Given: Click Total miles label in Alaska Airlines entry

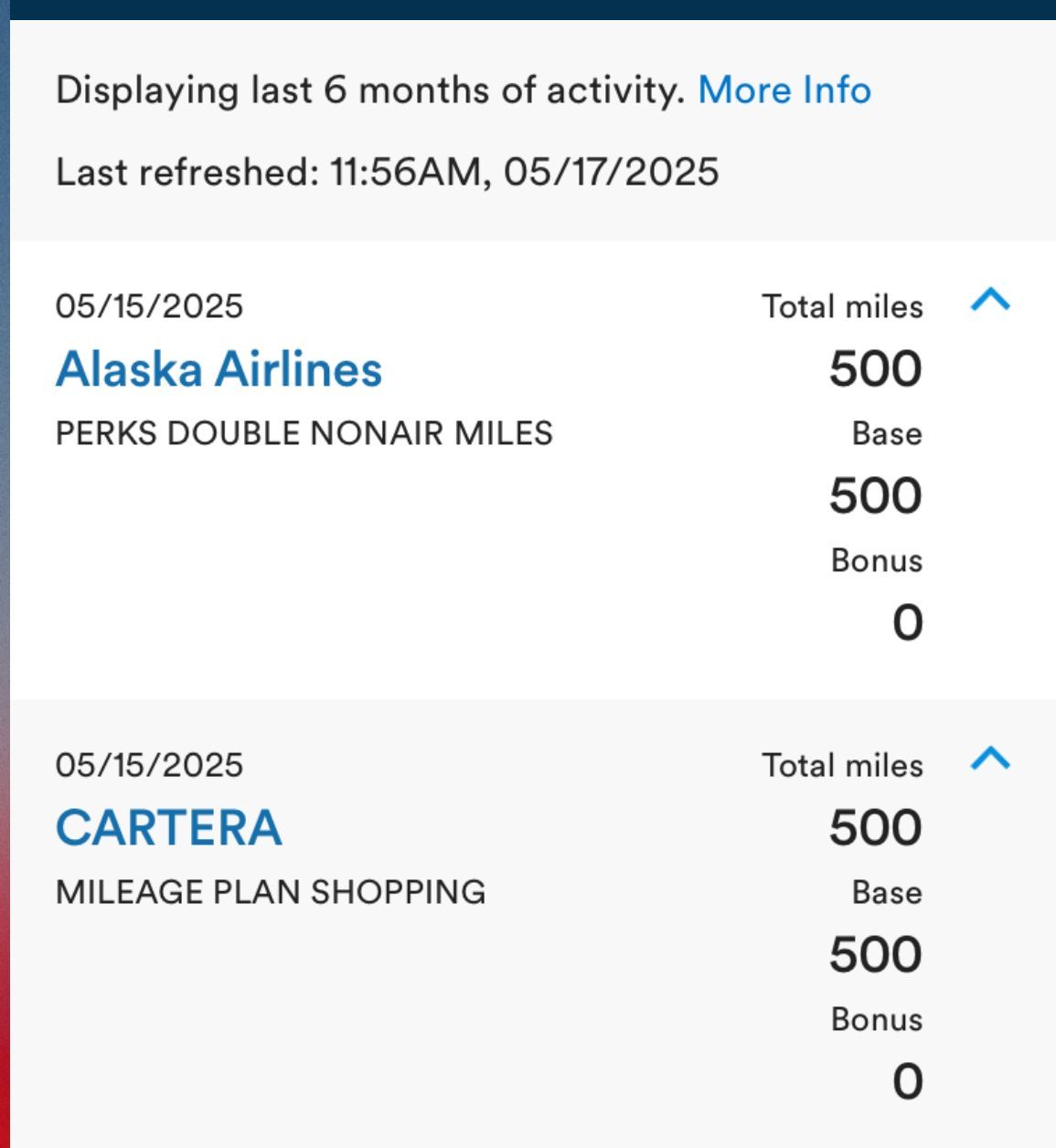Looking at the screenshot, I should pos(843,307).
